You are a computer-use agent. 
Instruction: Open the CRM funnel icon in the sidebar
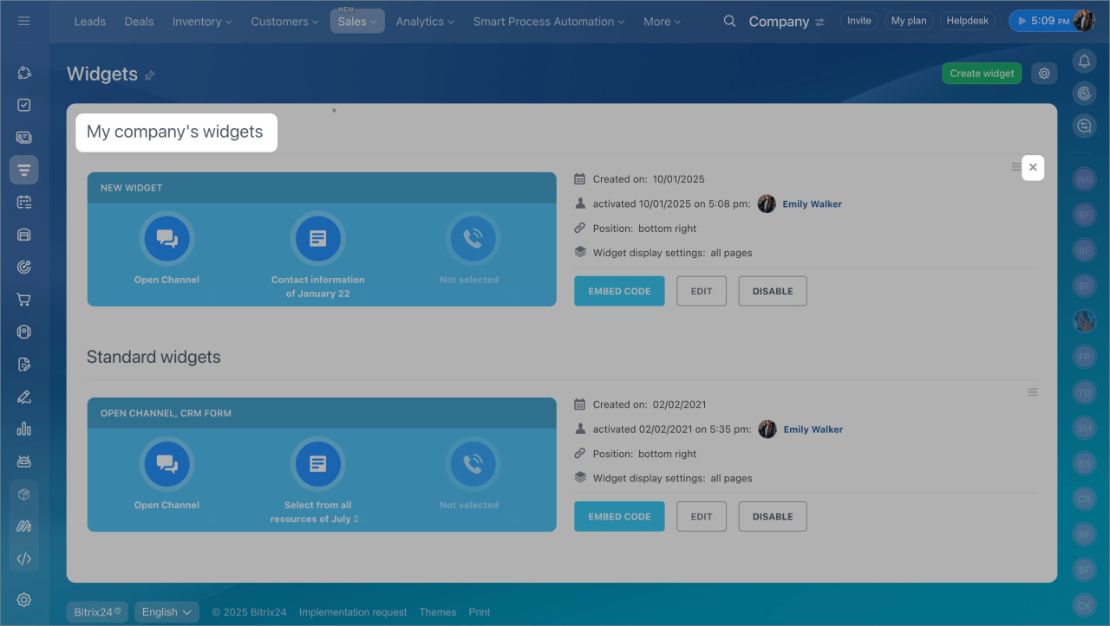[x=23, y=170]
